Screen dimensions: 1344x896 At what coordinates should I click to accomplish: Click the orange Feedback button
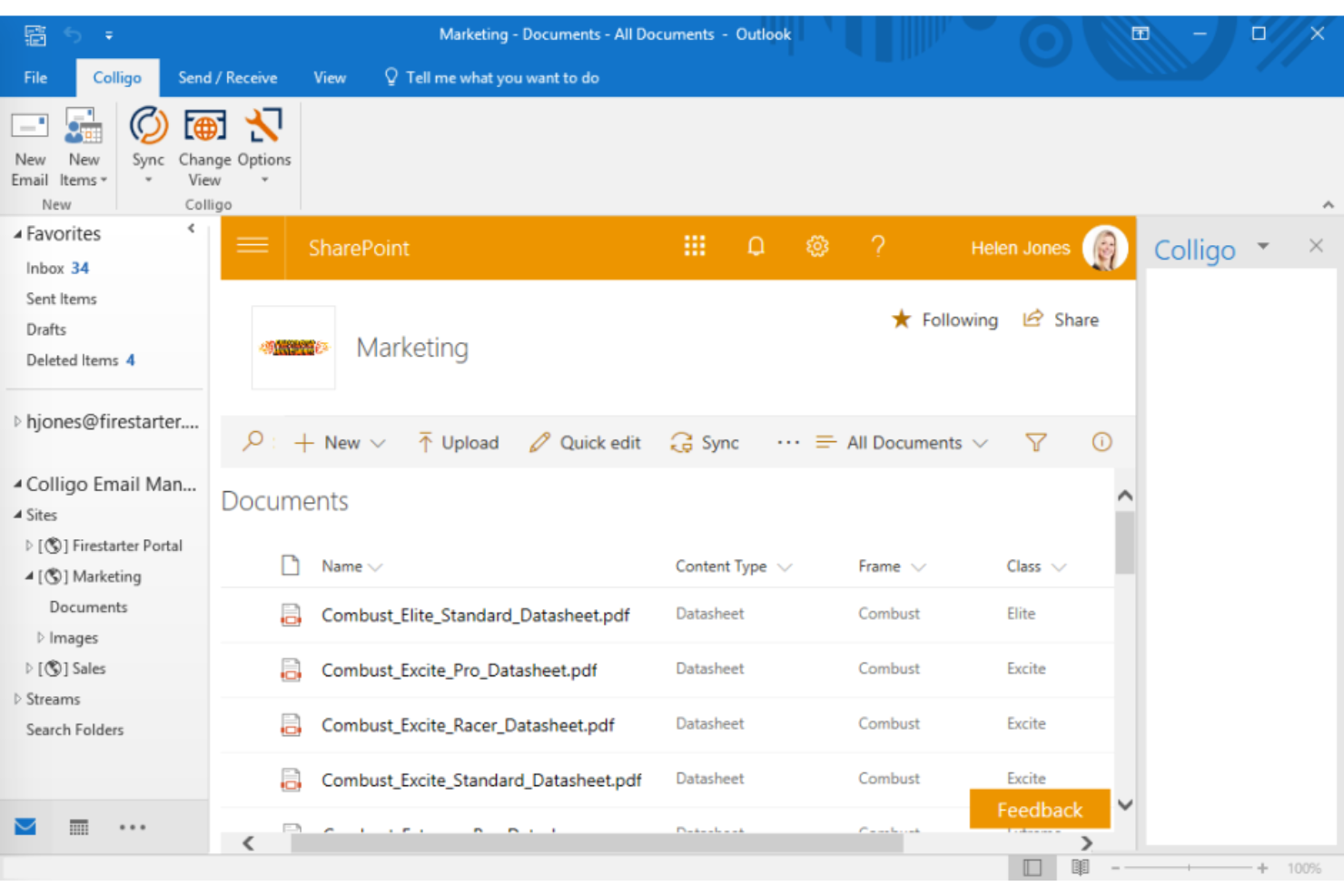click(x=1040, y=809)
